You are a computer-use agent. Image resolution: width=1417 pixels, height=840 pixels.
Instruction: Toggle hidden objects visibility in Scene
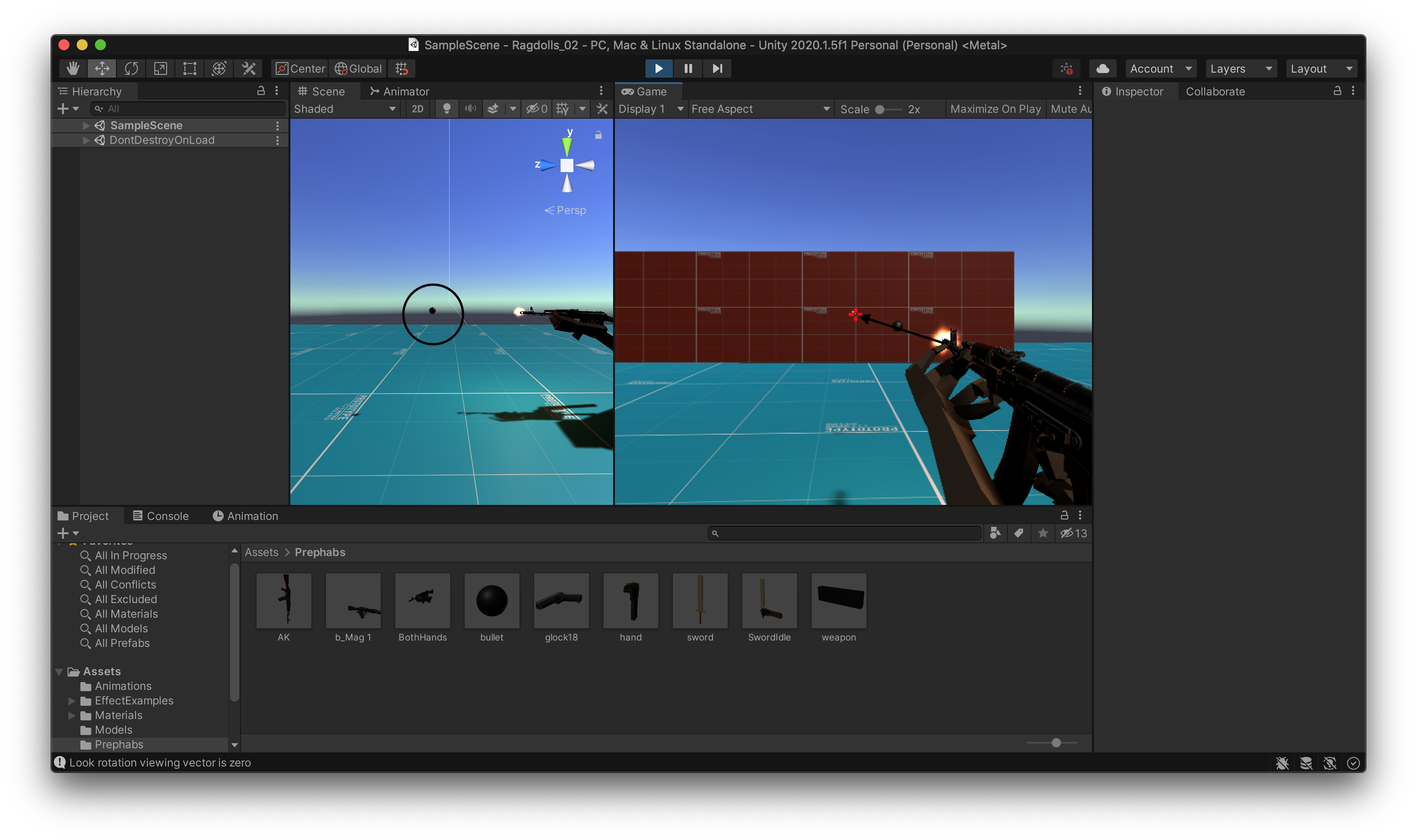[x=536, y=109]
